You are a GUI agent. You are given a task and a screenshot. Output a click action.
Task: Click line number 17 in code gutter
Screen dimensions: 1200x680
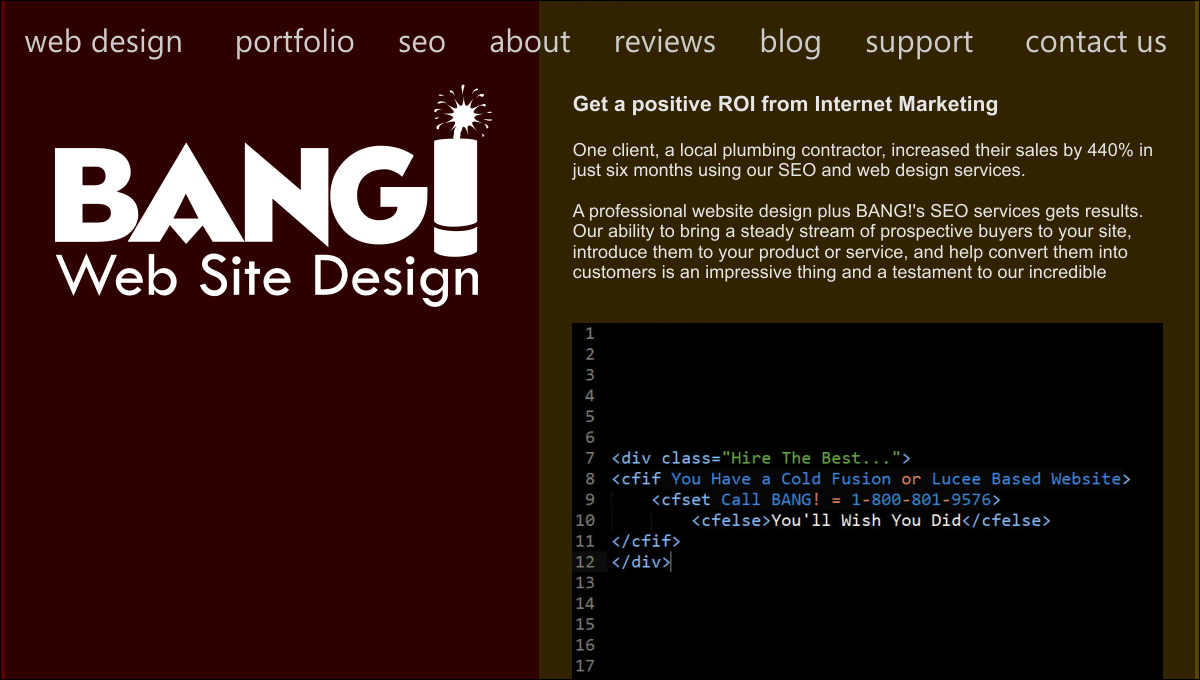[585, 666]
